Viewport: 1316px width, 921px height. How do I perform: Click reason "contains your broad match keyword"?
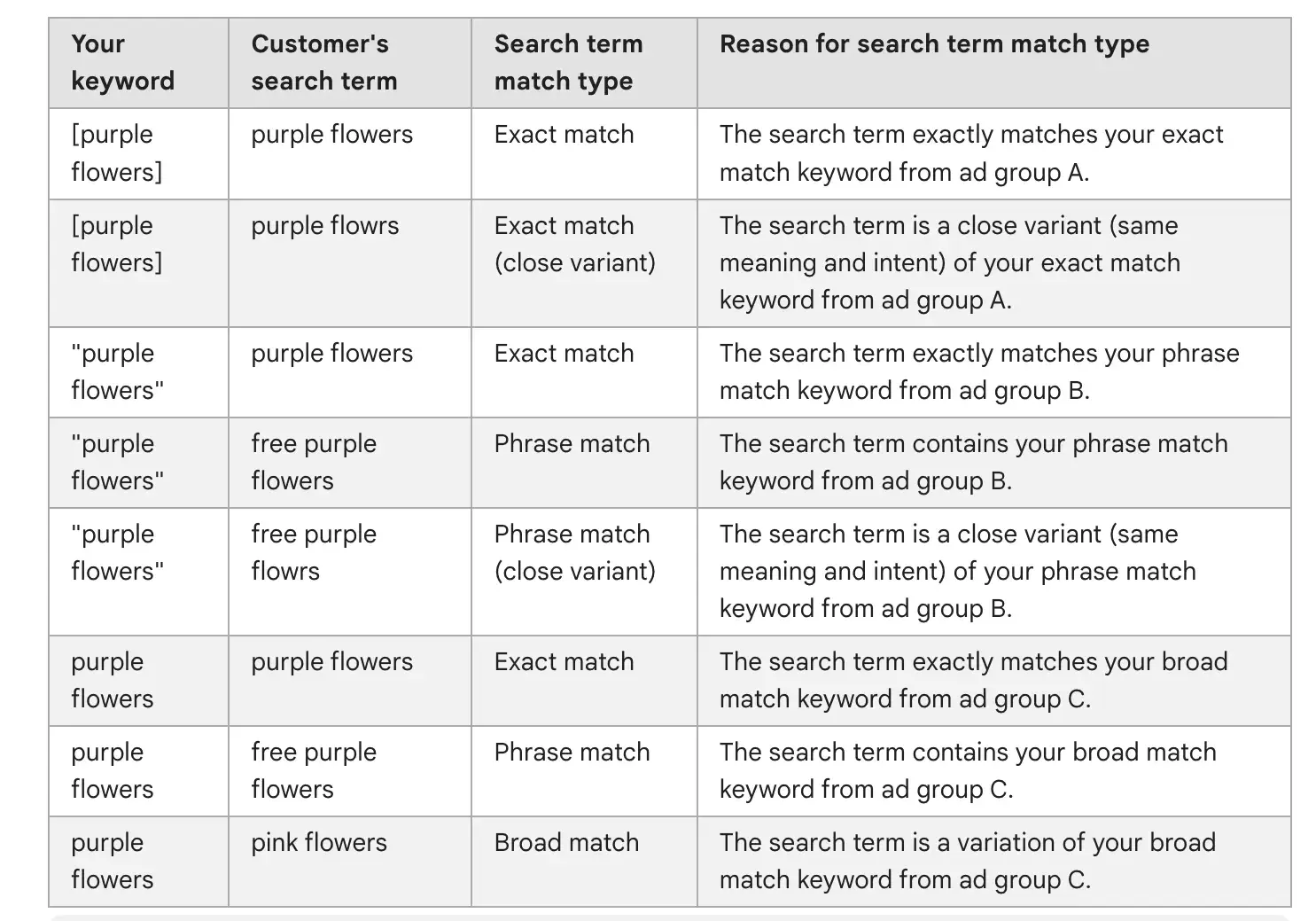pos(968,770)
